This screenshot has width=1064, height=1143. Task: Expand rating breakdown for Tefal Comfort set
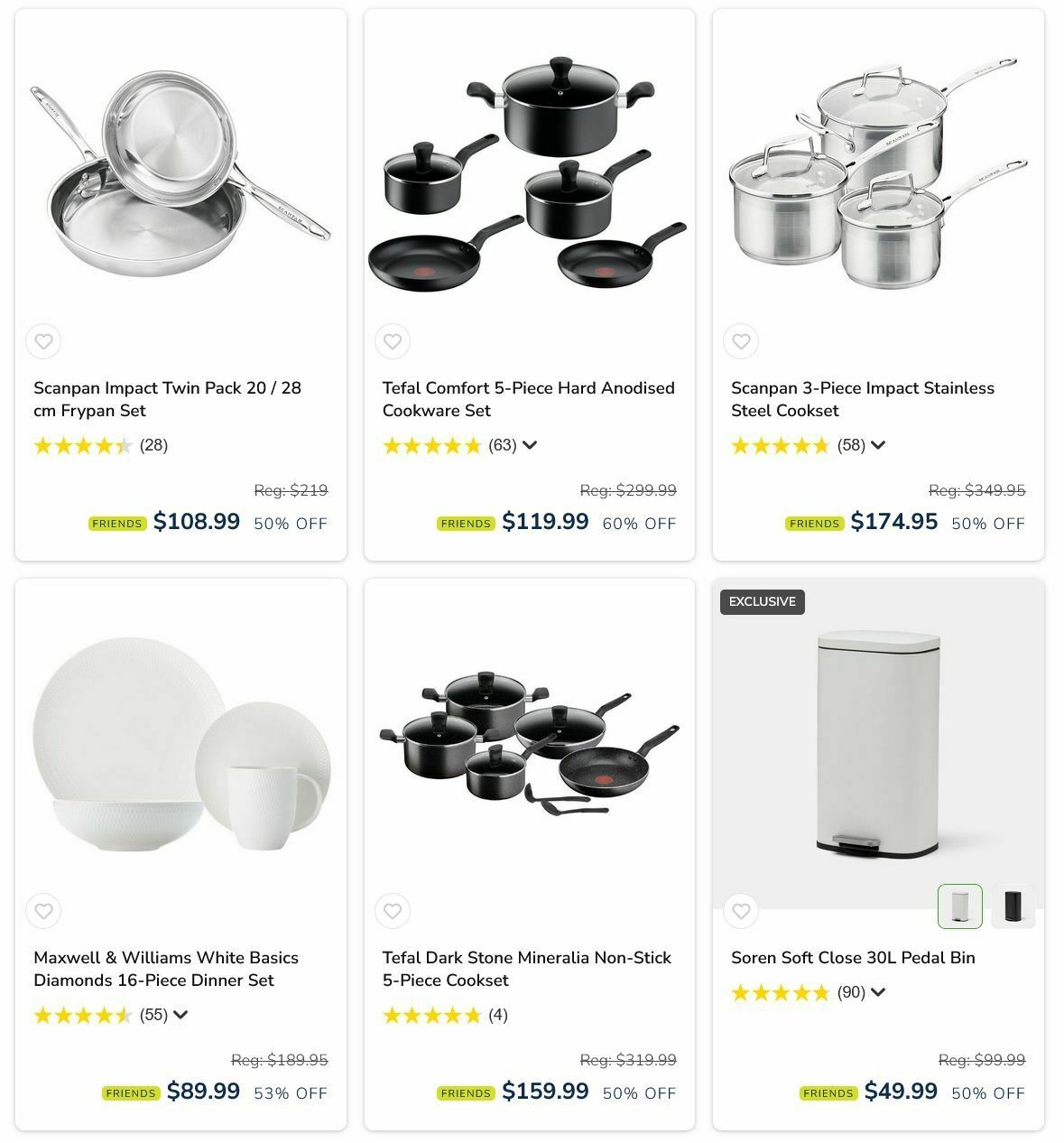(530, 445)
